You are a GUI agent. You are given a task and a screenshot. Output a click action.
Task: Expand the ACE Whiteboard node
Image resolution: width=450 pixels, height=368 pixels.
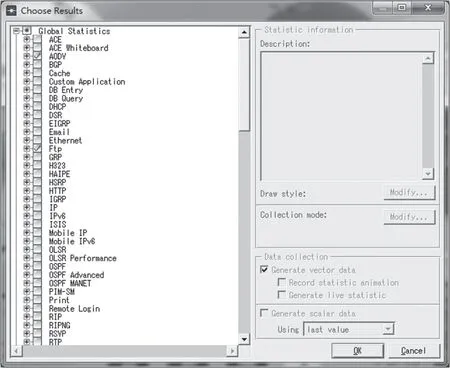pos(27,48)
